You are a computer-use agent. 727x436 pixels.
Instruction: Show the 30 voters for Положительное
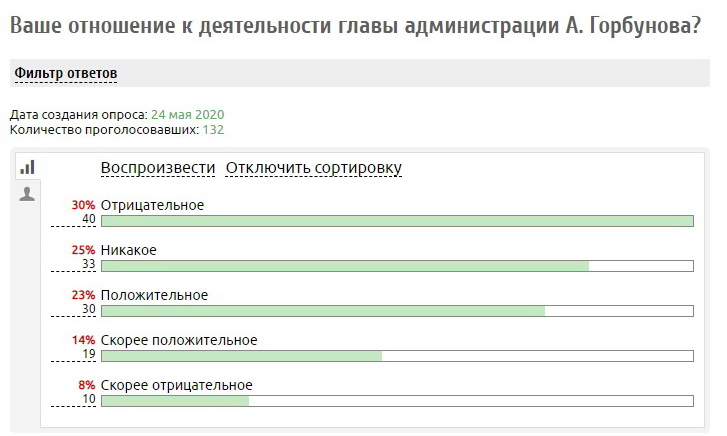click(88, 310)
